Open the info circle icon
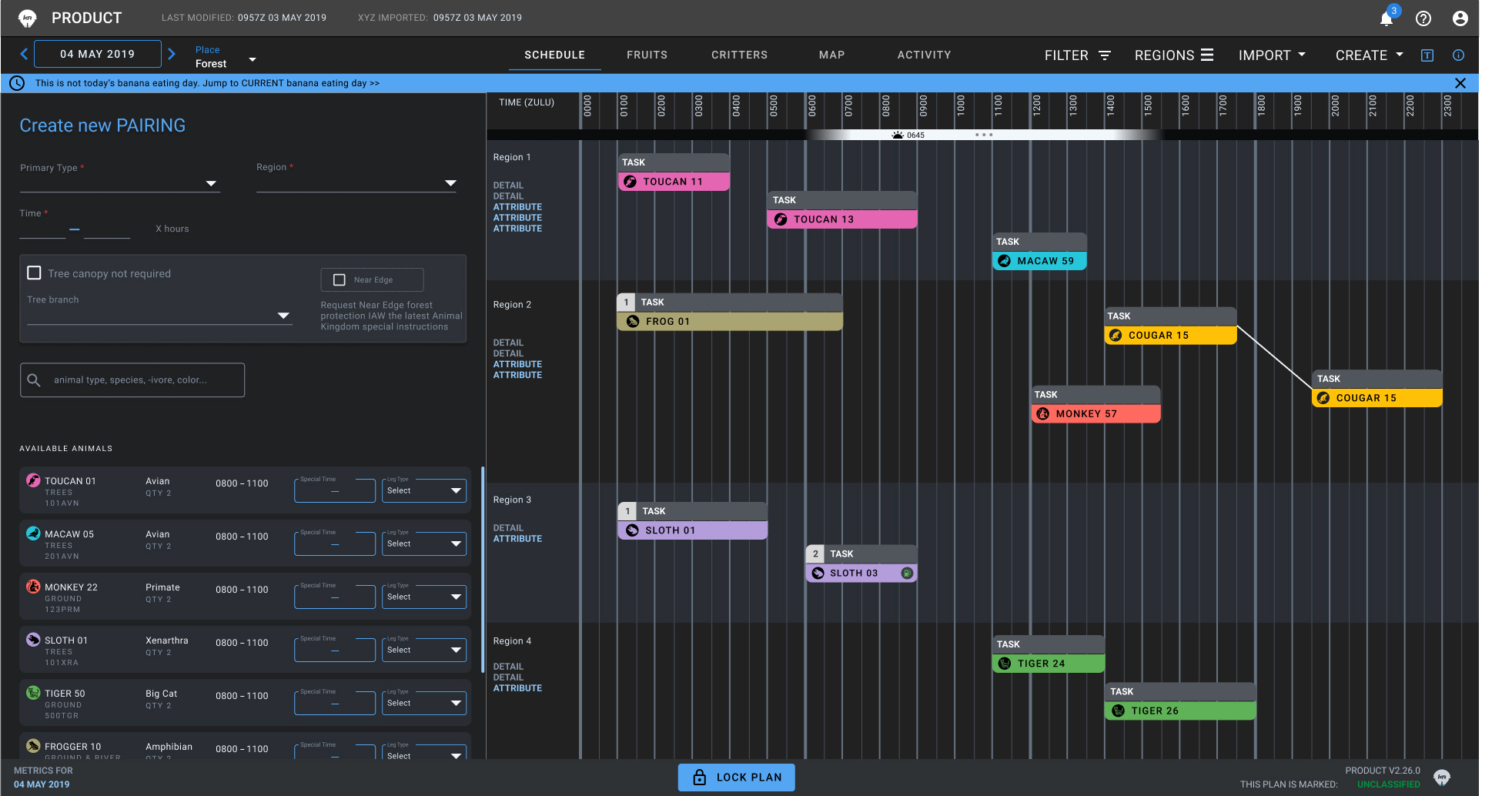Viewport: 1512px width, 796px height. tap(1458, 55)
